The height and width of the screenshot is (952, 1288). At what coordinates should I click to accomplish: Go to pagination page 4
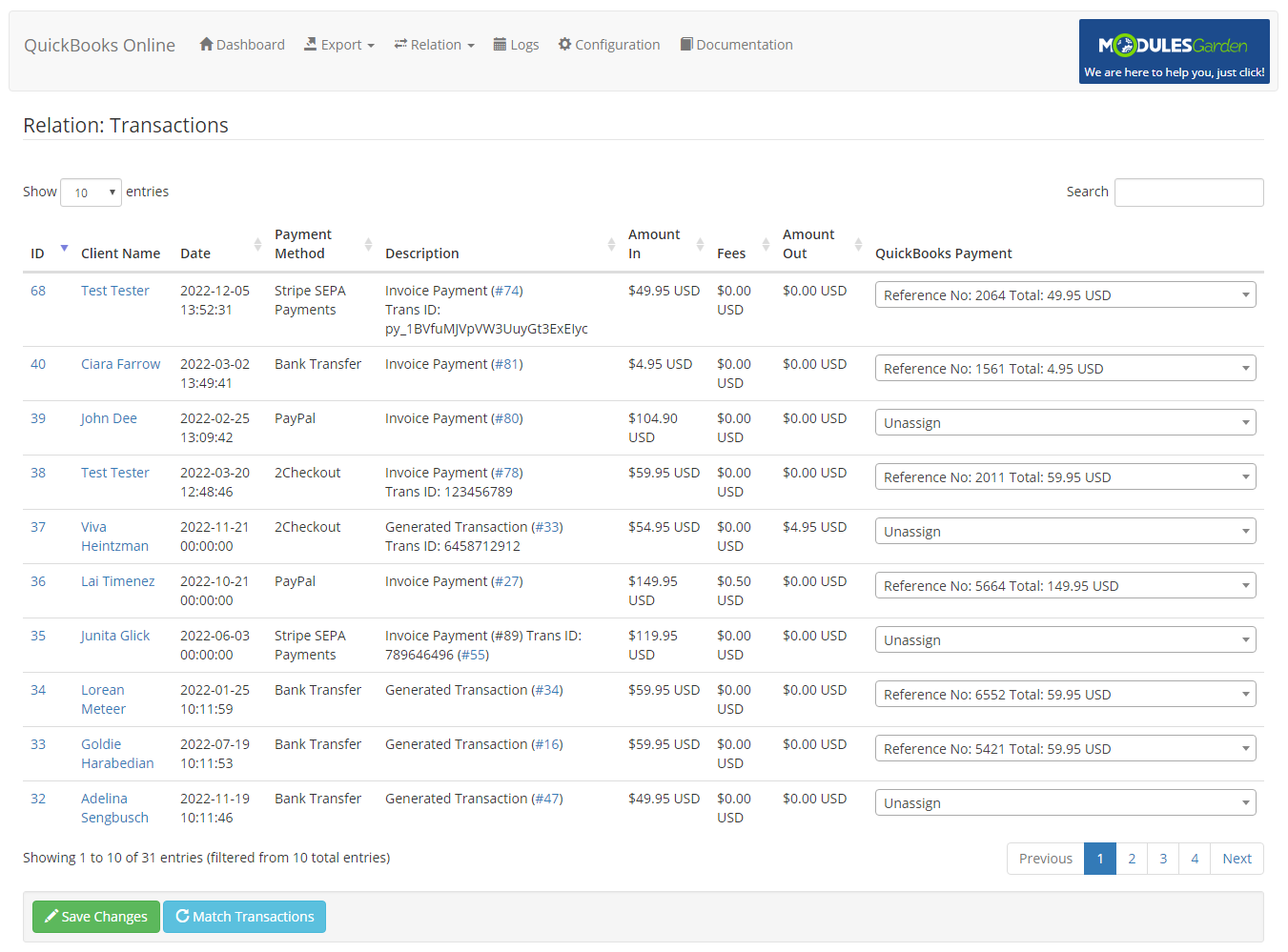pos(1195,859)
